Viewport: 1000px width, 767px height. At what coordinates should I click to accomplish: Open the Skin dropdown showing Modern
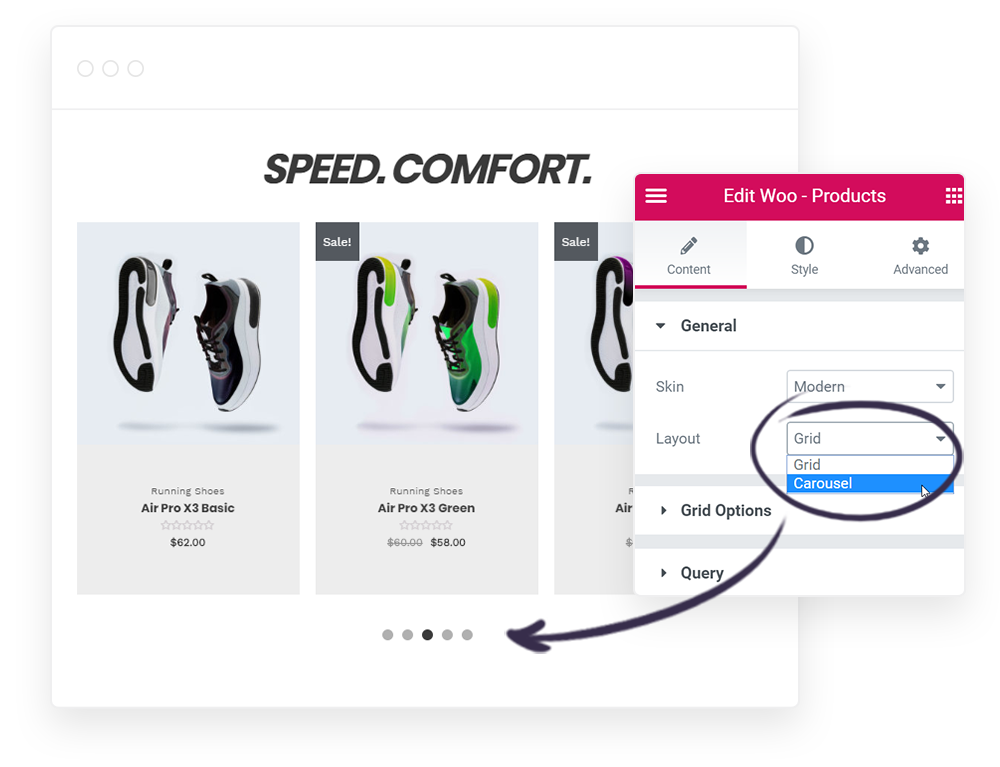pos(870,386)
